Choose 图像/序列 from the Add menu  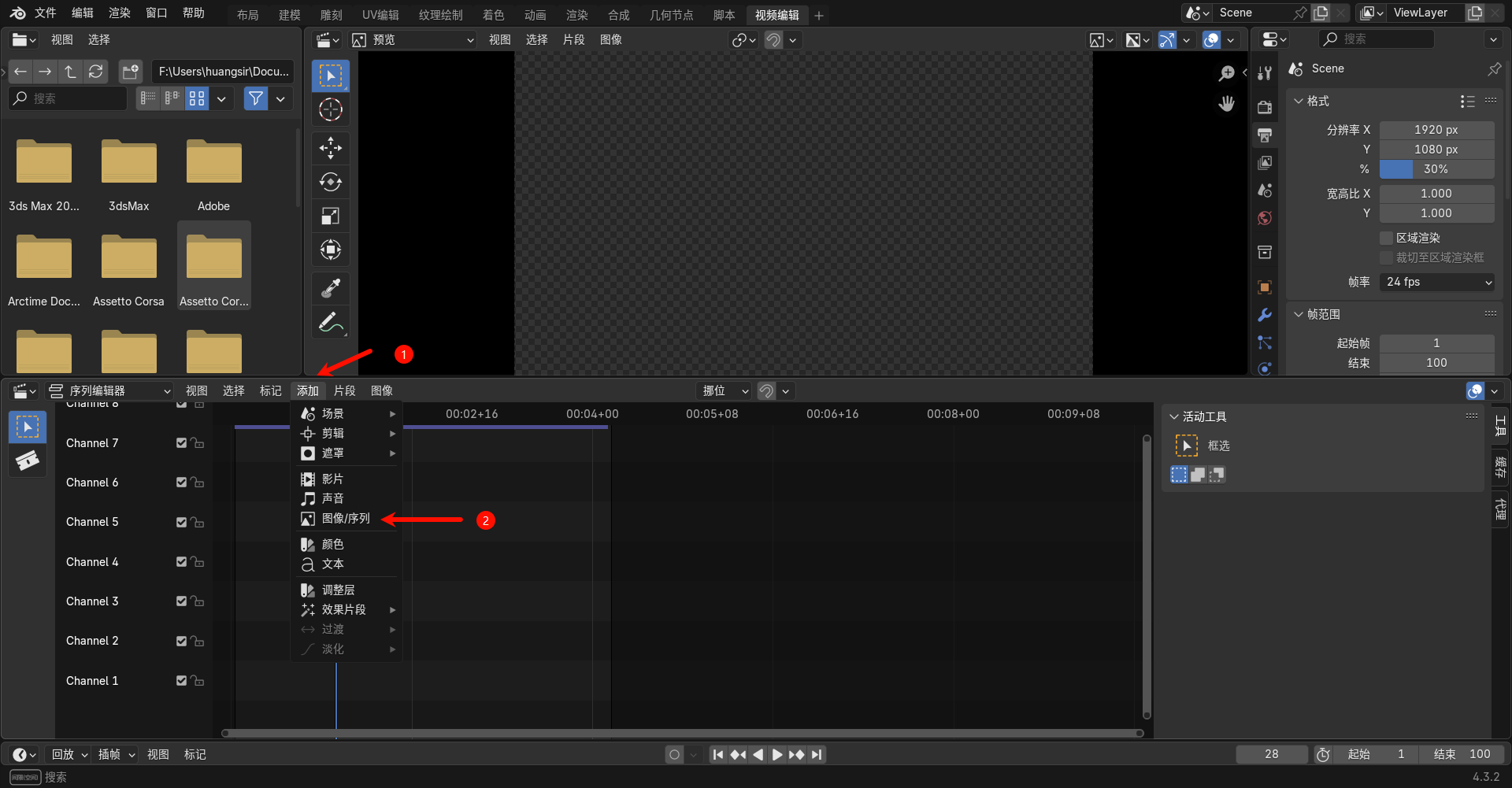[x=345, y=519]
